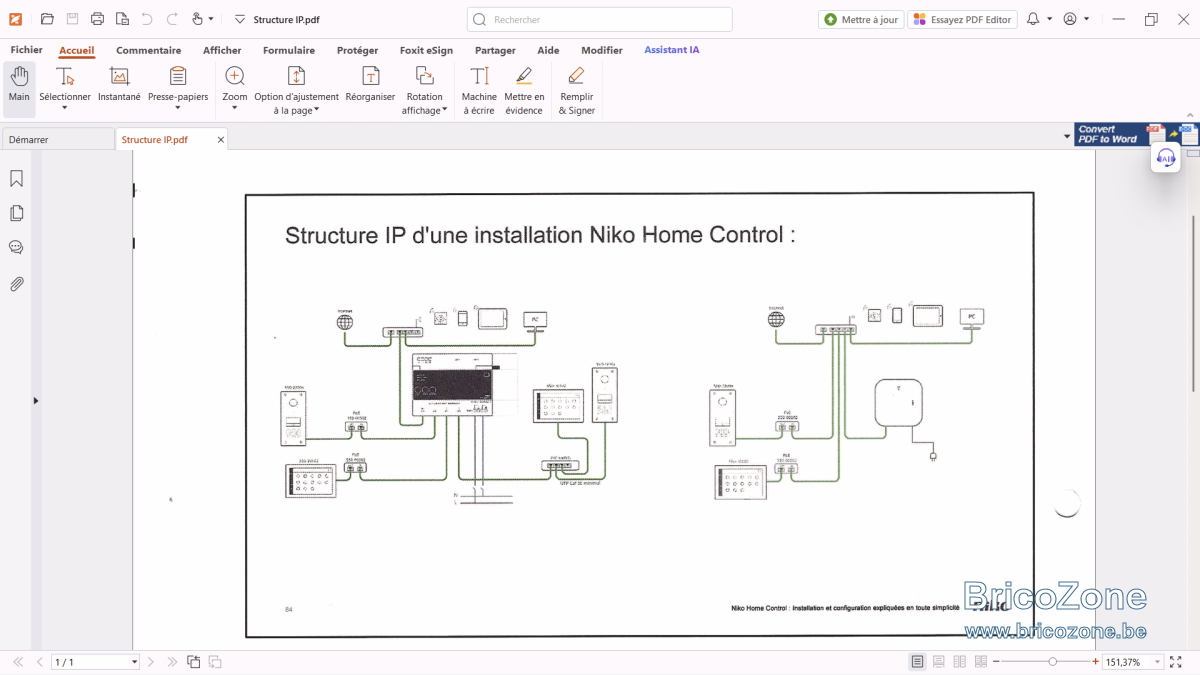Open the Aide ribbon tab
Screen dimensions: 1200x675
[x=548, y=50]
